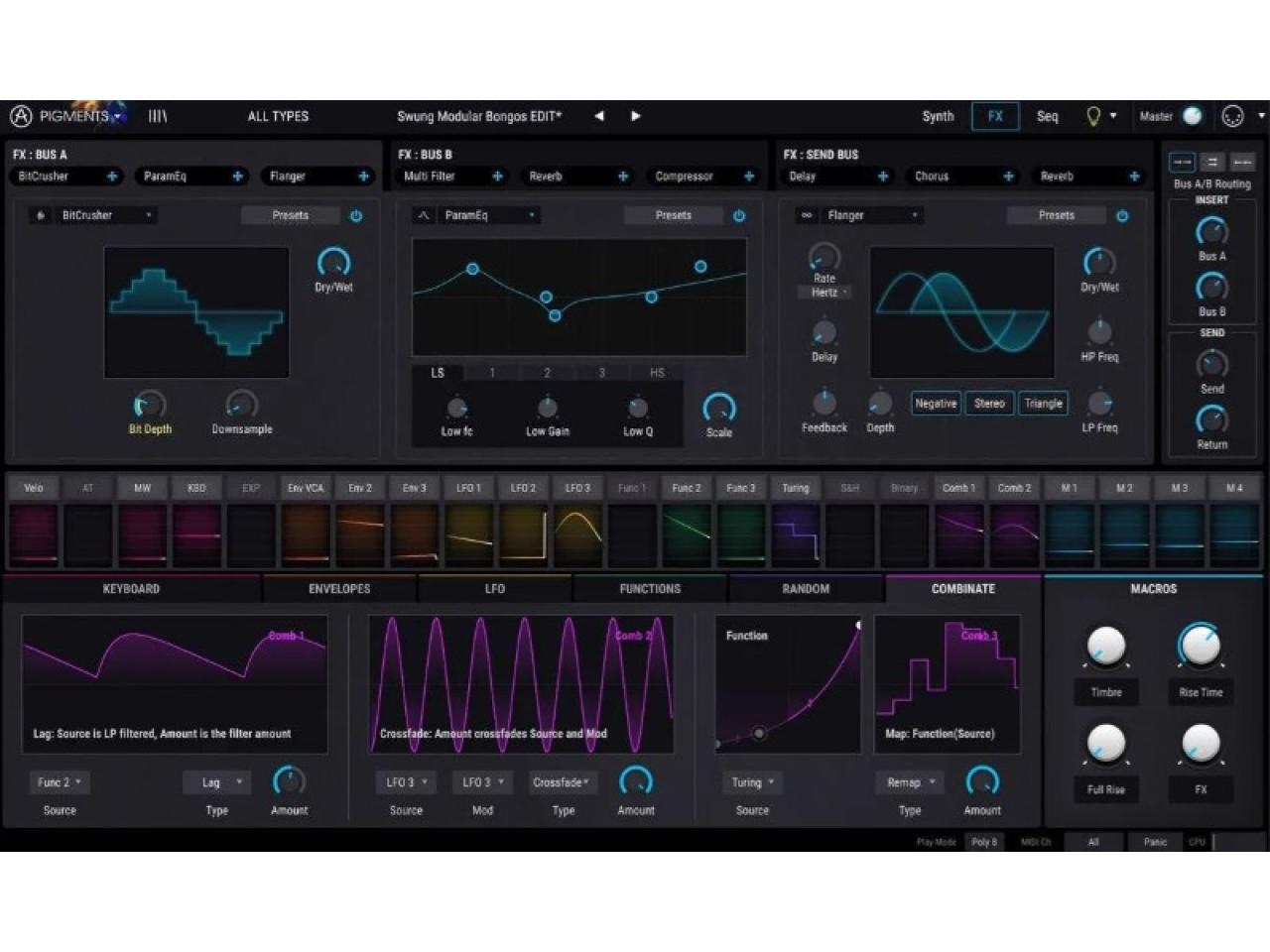
Task: Switch to the Seq tab
Action: pos(1048,116)
